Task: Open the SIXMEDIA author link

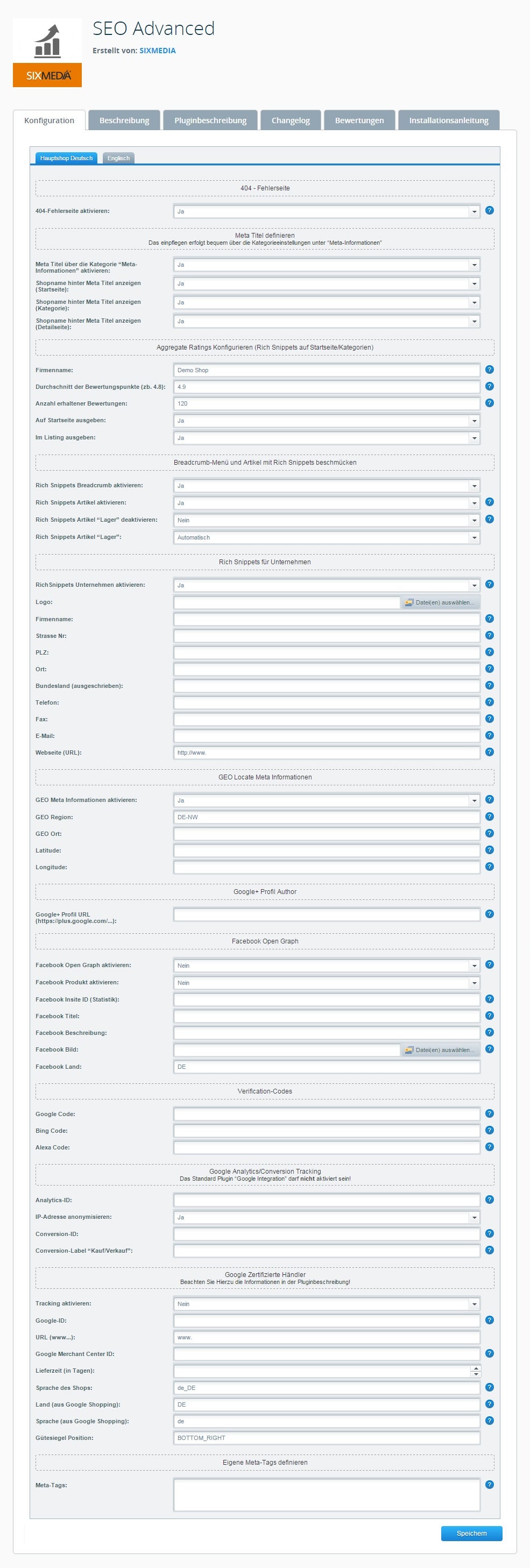Action: pyautogui.click(x=157, y=51)
